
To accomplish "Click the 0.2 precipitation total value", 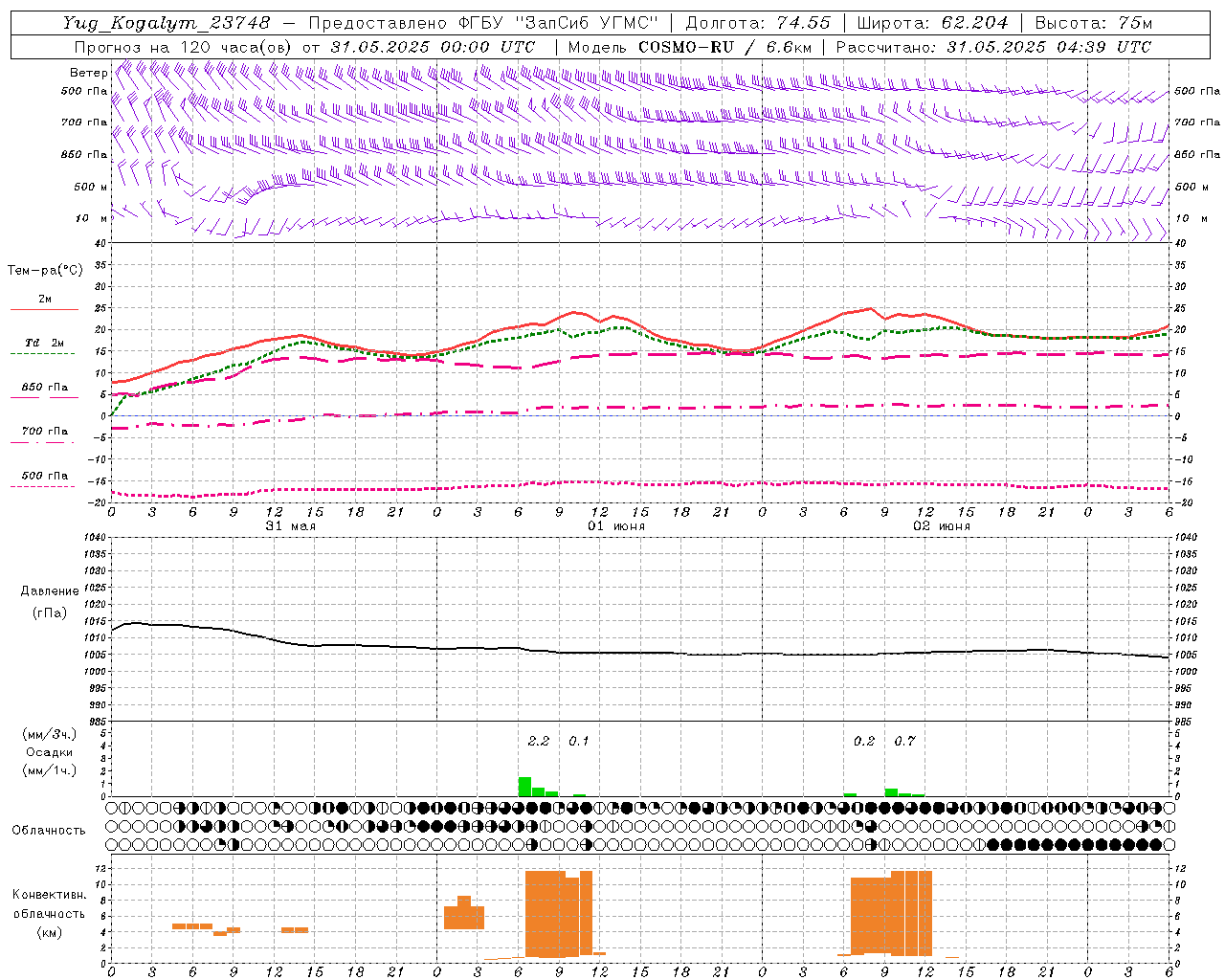I will [864, 741].
